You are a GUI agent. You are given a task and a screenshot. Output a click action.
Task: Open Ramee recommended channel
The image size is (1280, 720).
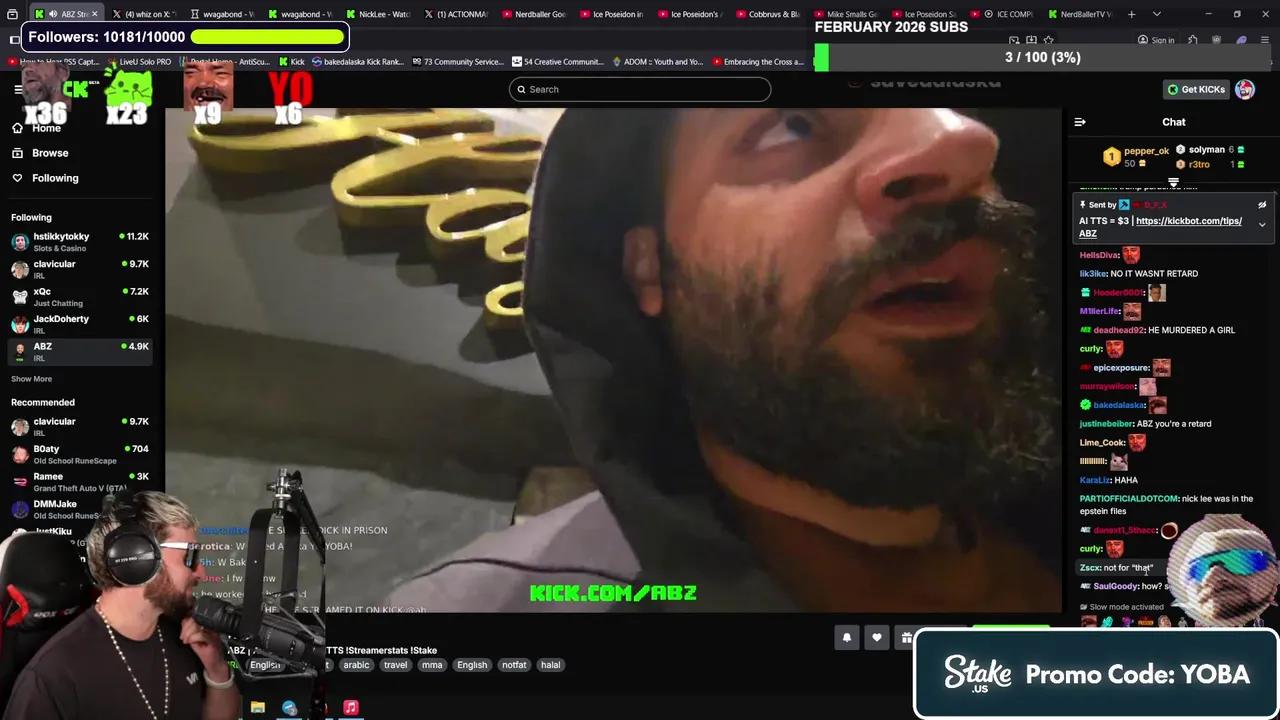(x=80, y=481)
